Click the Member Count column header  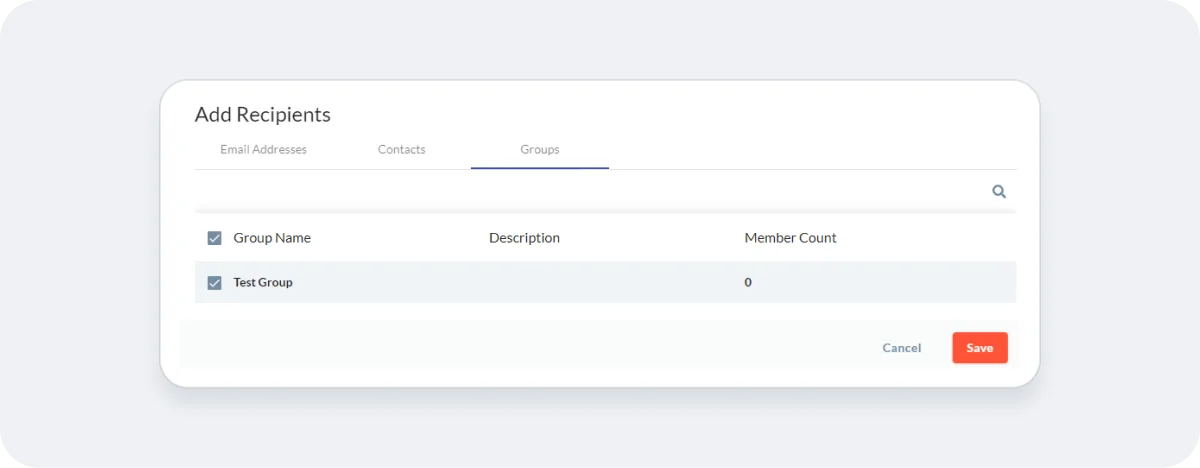point(790,238)
